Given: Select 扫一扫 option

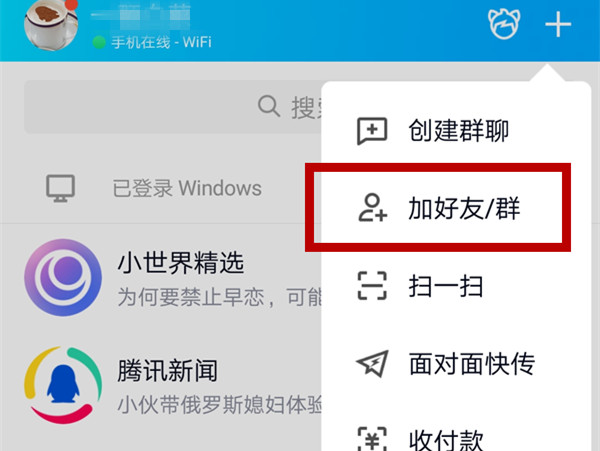Looking at the screenshot, I should (446, 286).
